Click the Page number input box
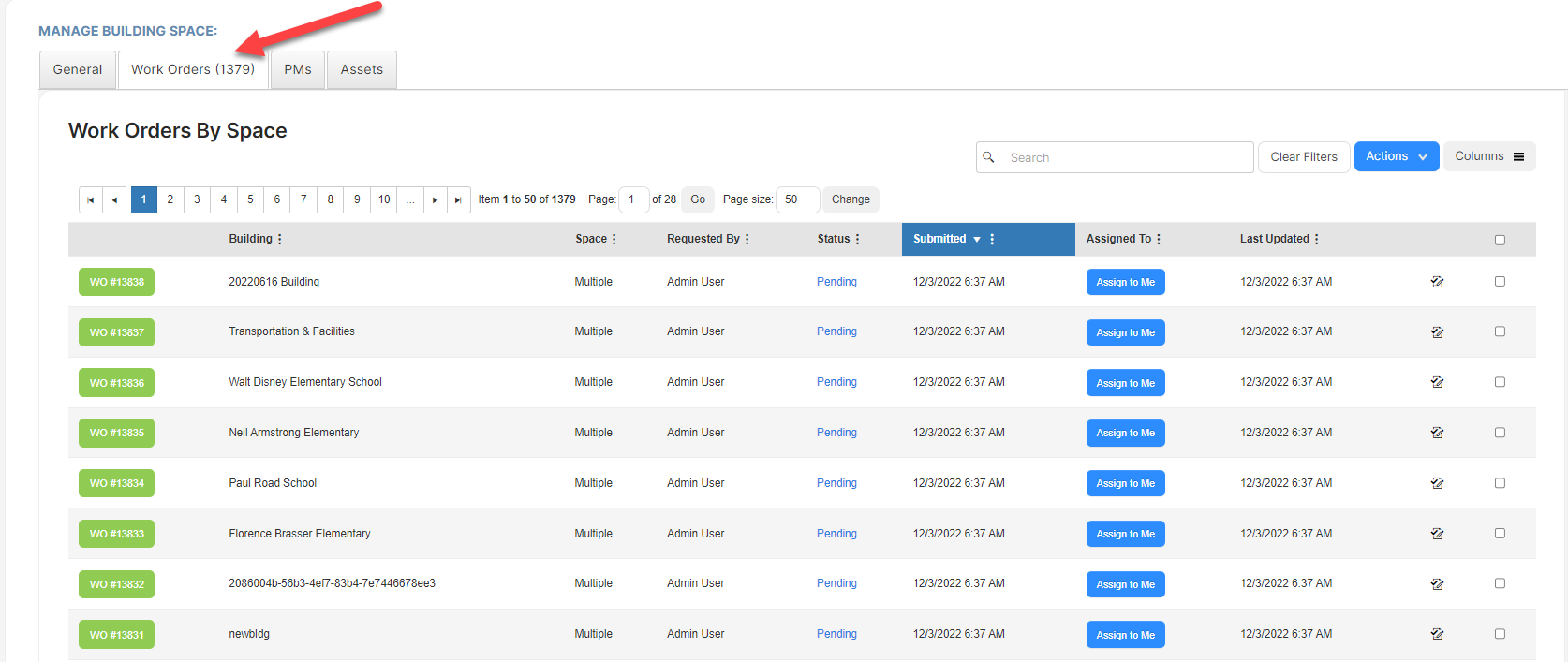 tap(634, 199)
